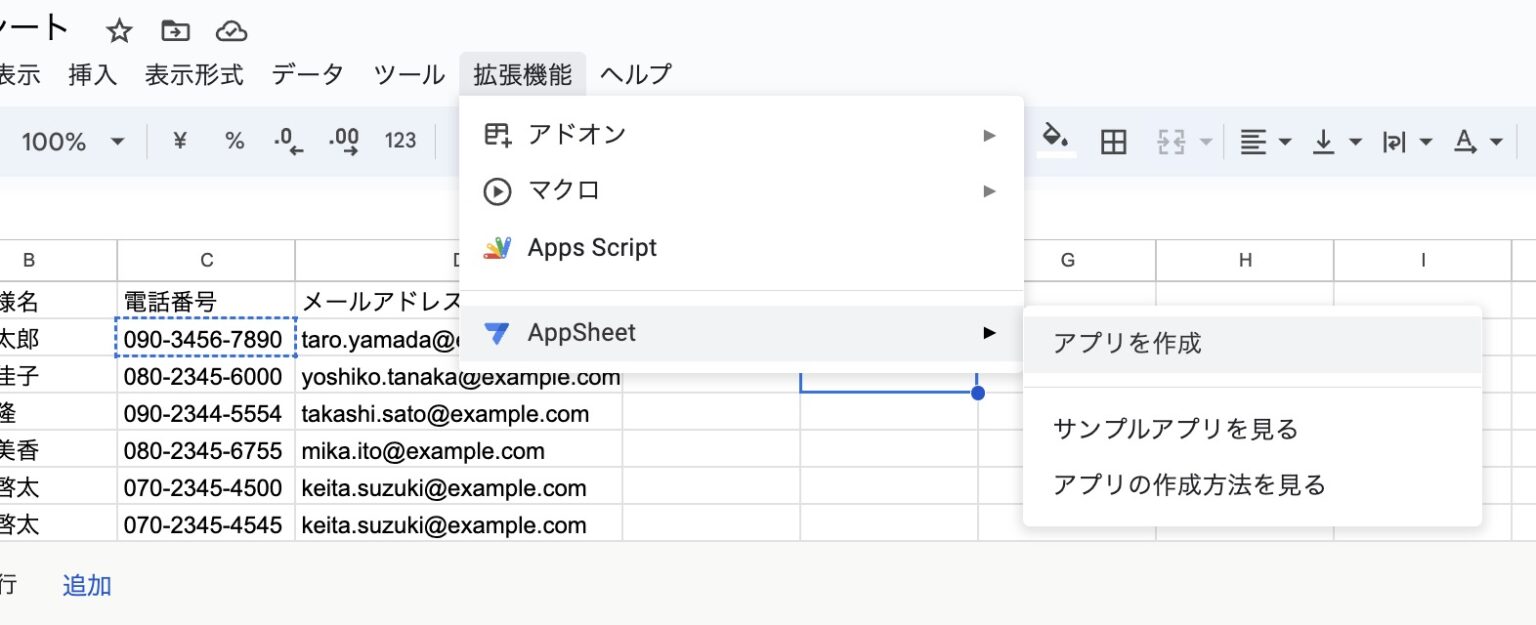Open more number formats via 123 icon

(x=400, y=141)
